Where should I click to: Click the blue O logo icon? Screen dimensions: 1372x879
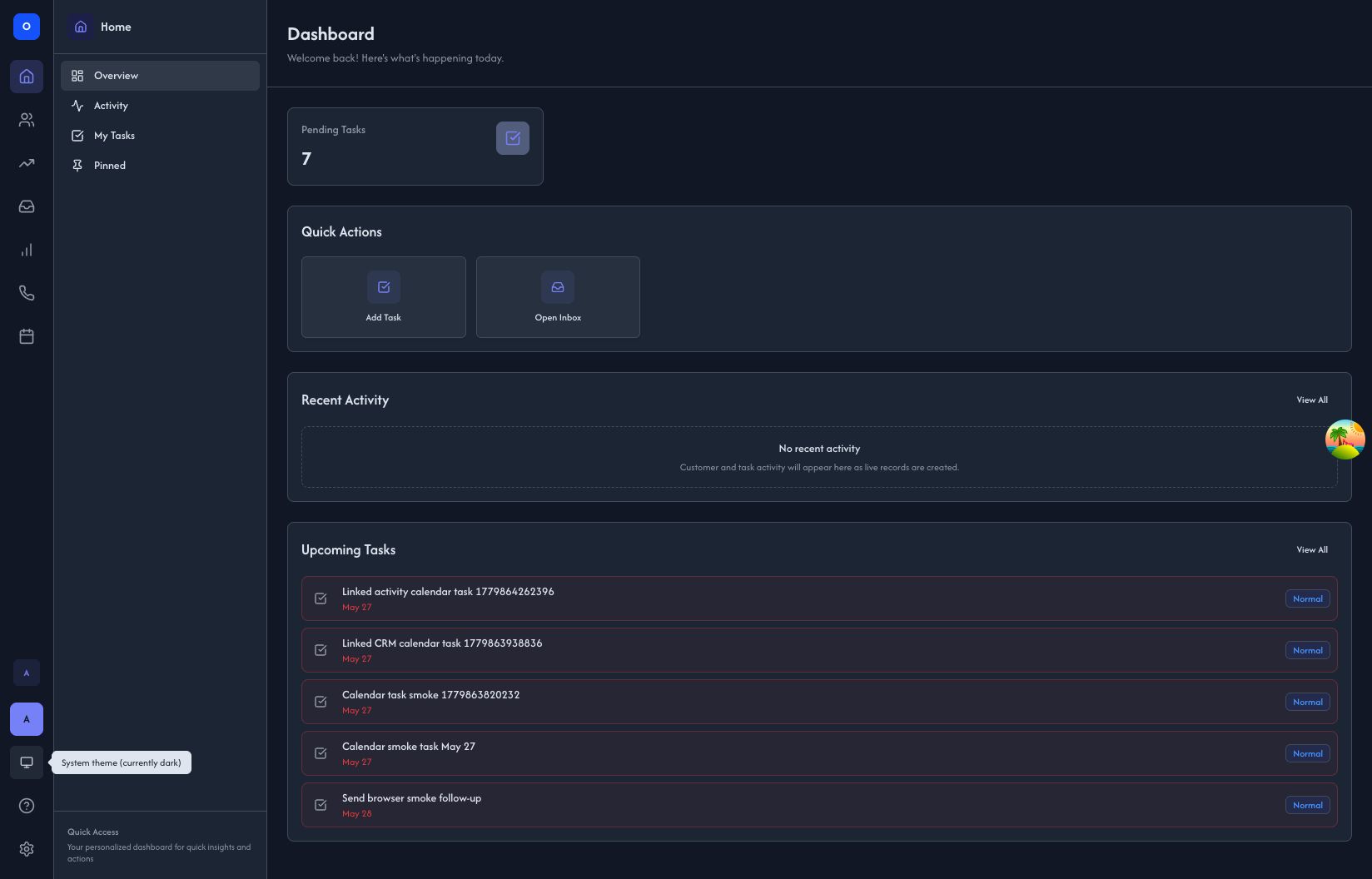click(x=27, y=27)
